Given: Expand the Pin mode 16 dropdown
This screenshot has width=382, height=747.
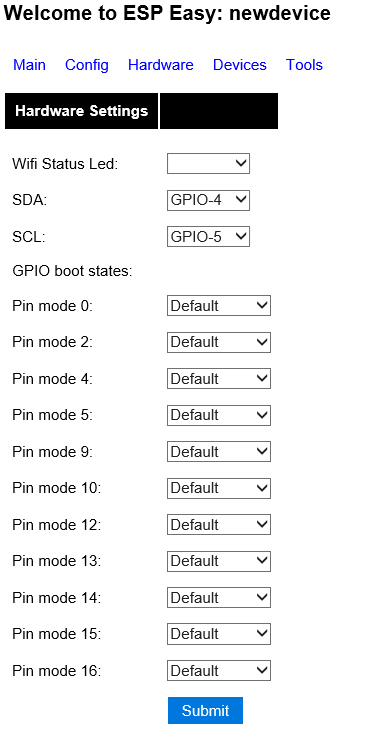Looking at the screenshot, I should tap(219, 670).
